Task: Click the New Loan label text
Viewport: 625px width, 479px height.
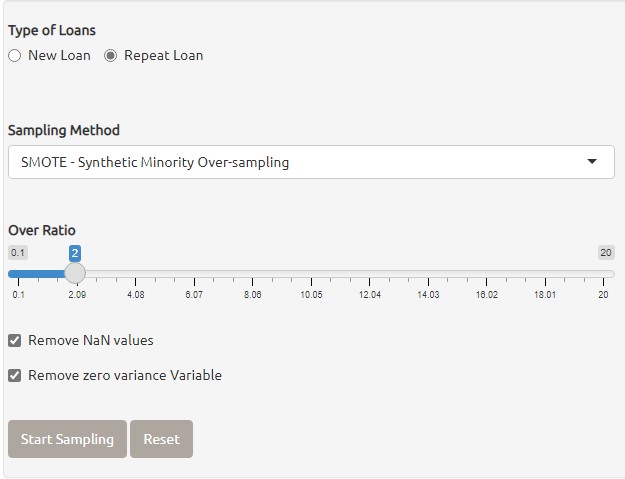Action: pos(59,56)
